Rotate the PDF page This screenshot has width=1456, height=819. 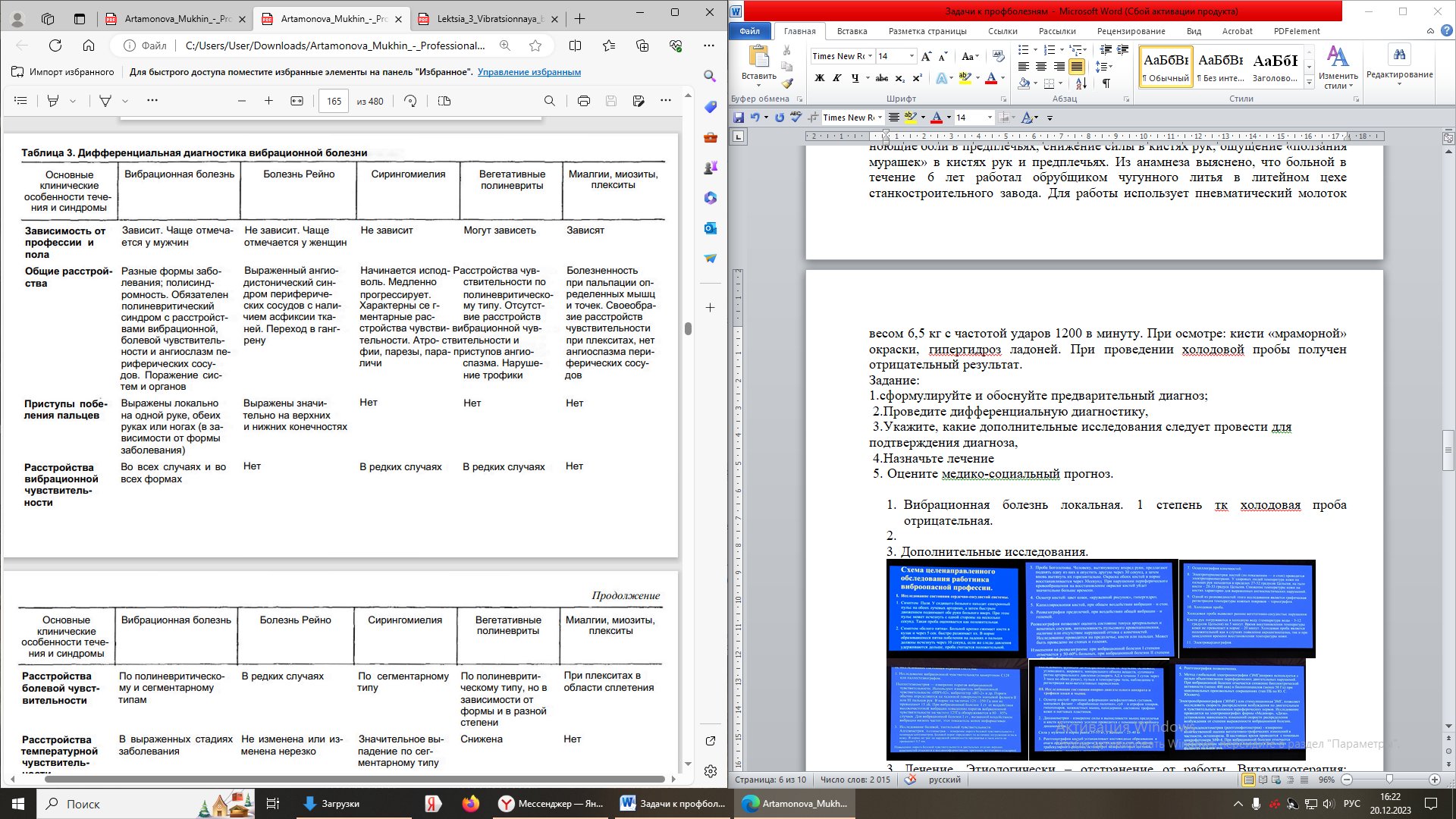tap(410, 100)
